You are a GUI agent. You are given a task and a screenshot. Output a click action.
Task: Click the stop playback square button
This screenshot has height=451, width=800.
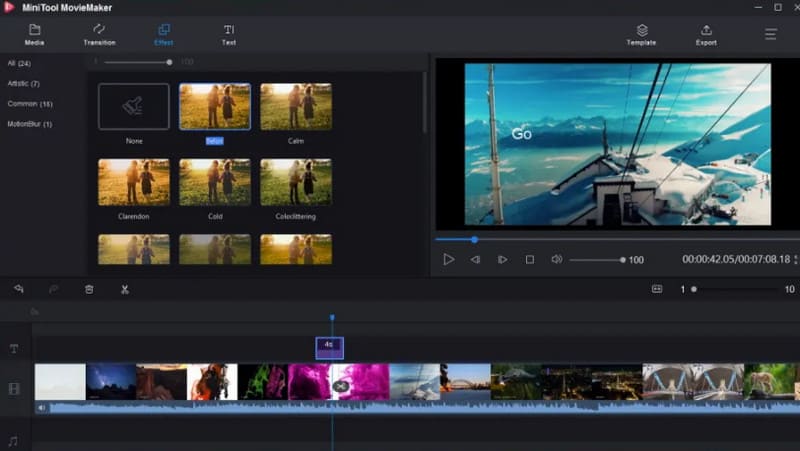pos(530,259)
